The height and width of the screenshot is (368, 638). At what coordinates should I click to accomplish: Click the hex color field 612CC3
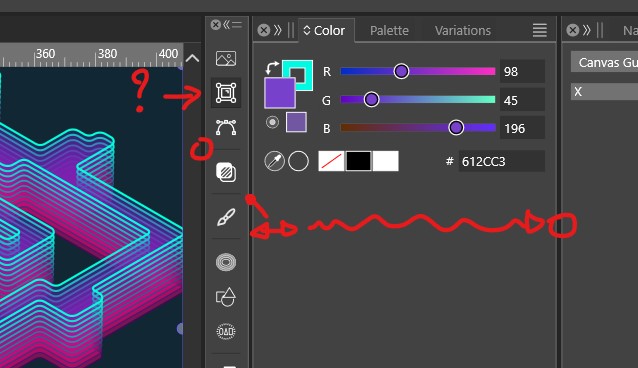pos(502,161)
